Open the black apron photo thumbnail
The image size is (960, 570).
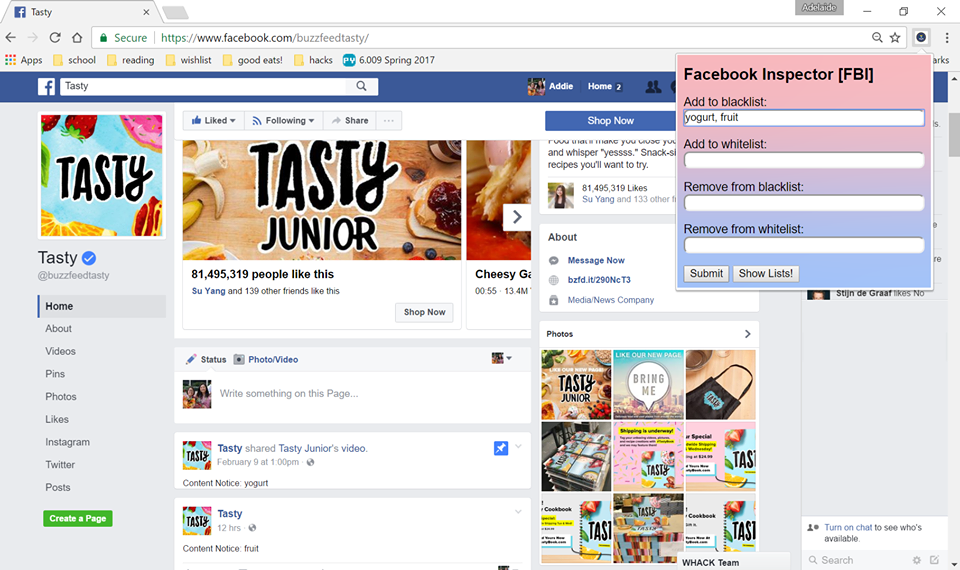pos(721,384)
